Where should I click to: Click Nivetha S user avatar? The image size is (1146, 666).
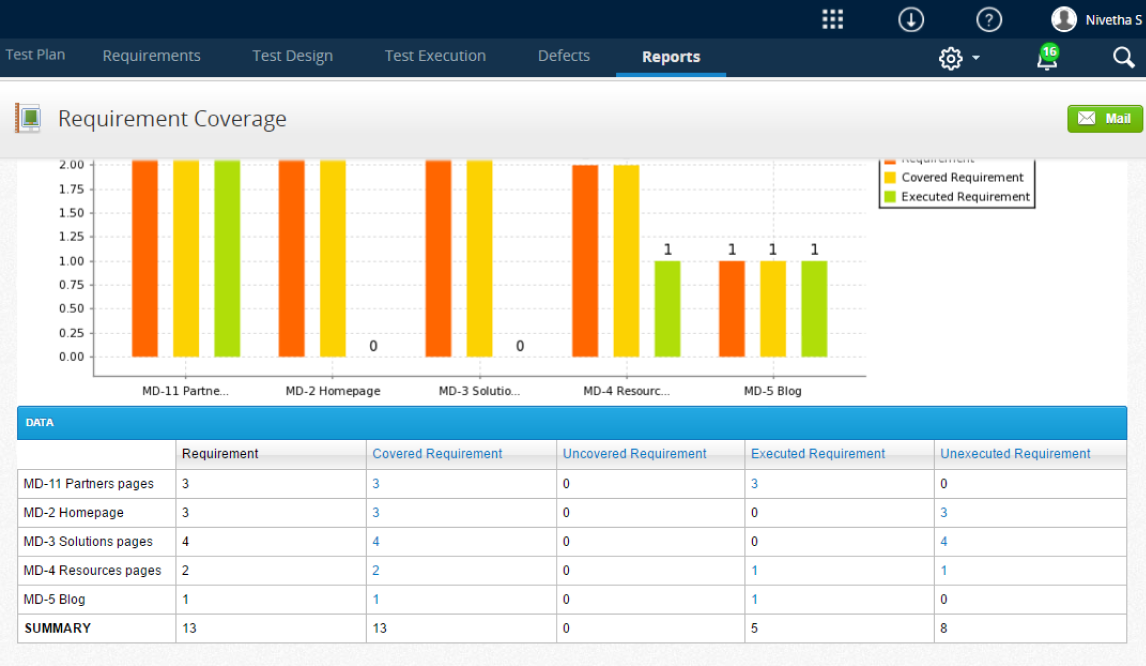coord(1064,19)
